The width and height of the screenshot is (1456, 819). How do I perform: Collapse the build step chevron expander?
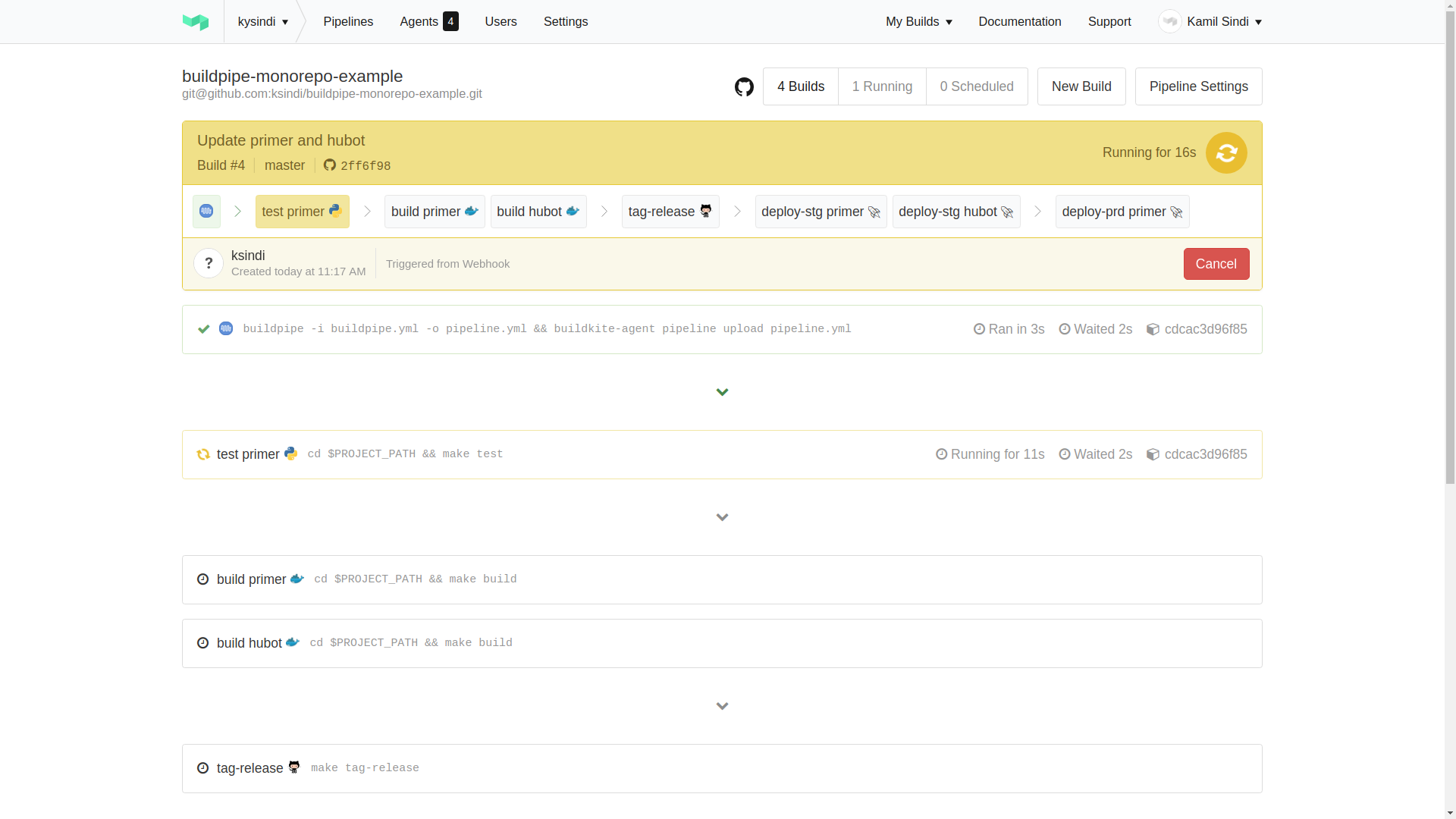(722, 391)
